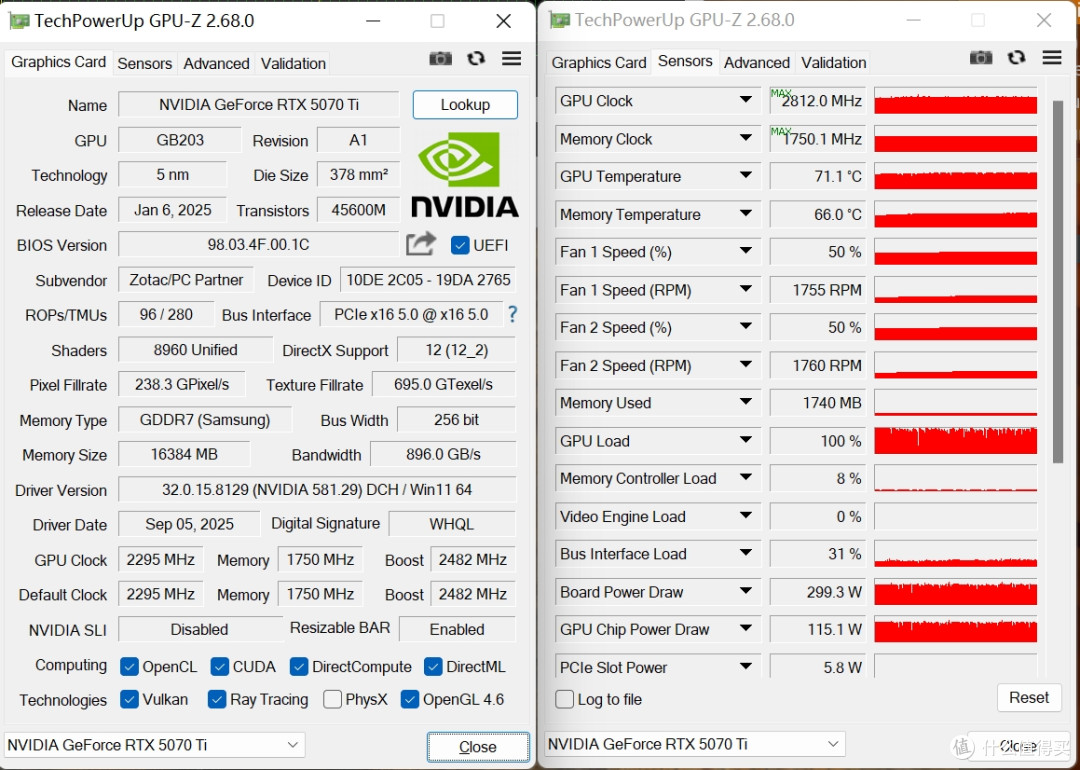Click the Sensors window vertical scrollbar
Viewport: 1080px width, 770px height.
pyautogui.click(x=1057, y=281)
